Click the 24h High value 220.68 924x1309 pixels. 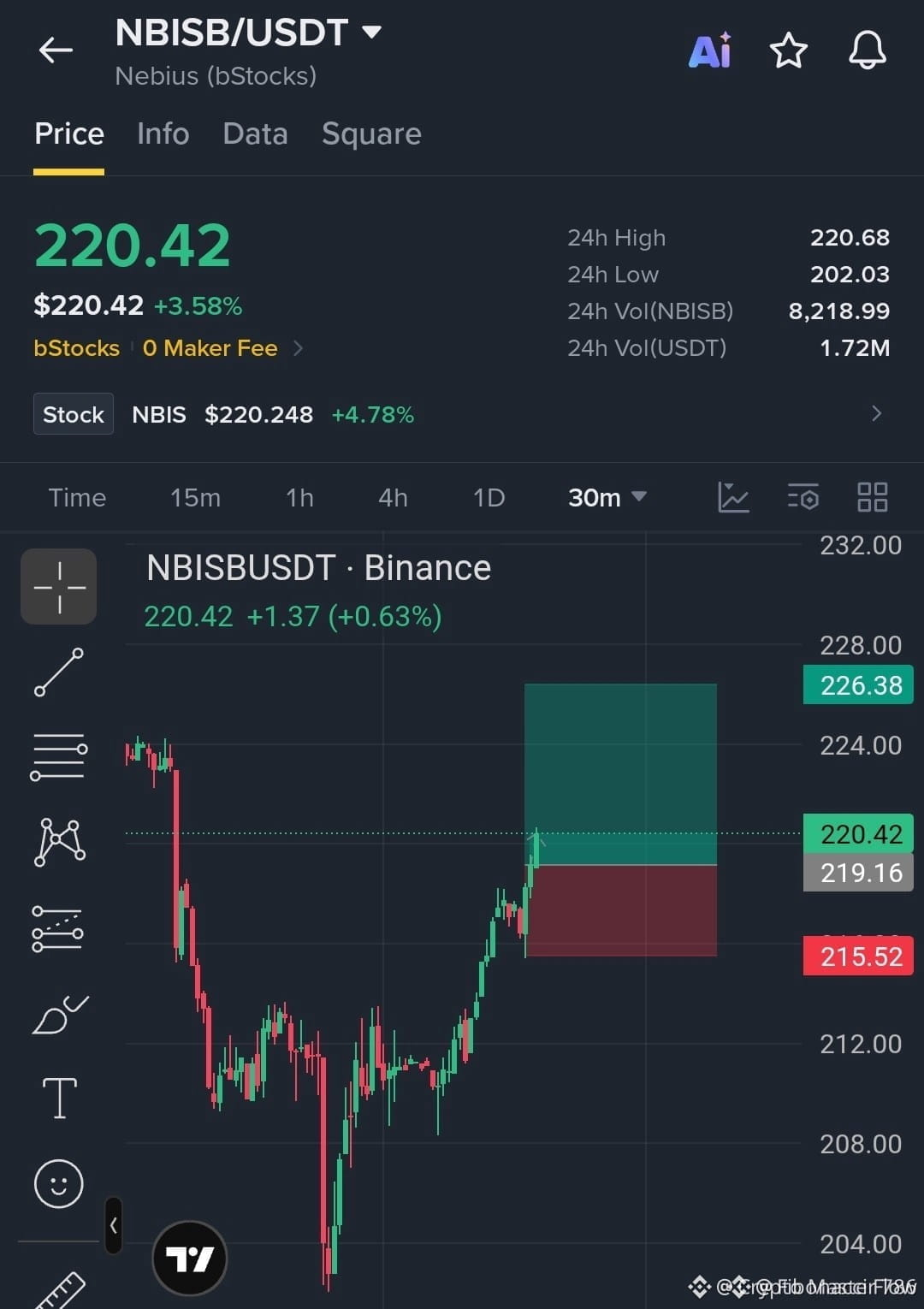click(x=850, y=238)
